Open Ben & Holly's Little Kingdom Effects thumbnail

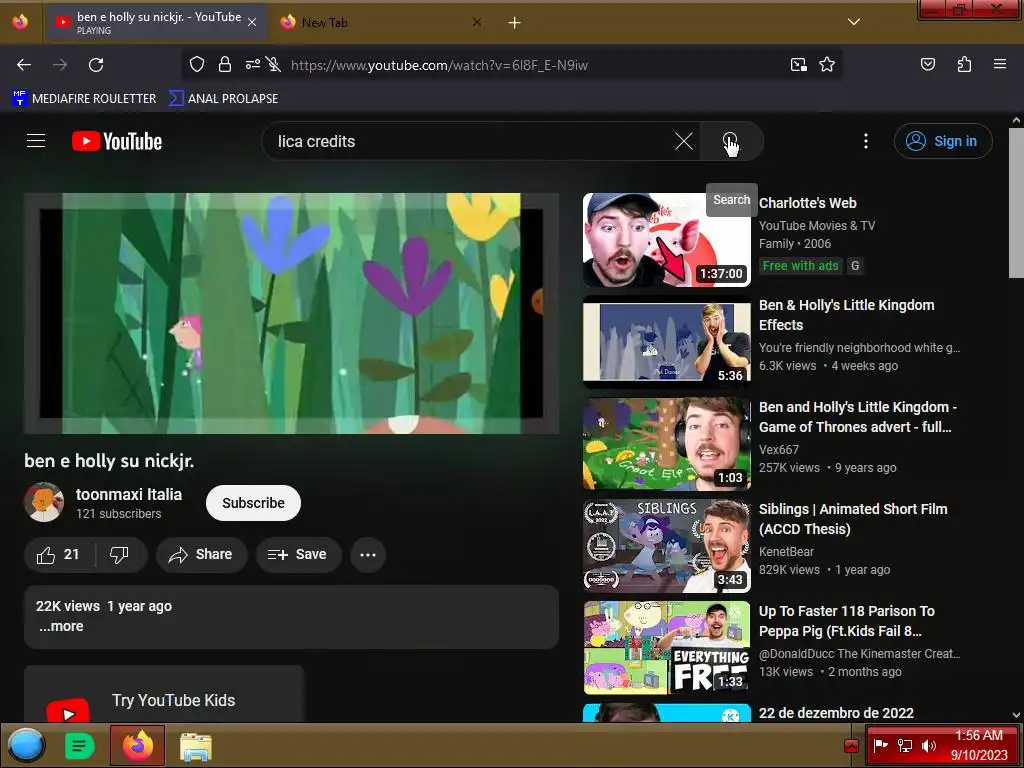[667, 342]
